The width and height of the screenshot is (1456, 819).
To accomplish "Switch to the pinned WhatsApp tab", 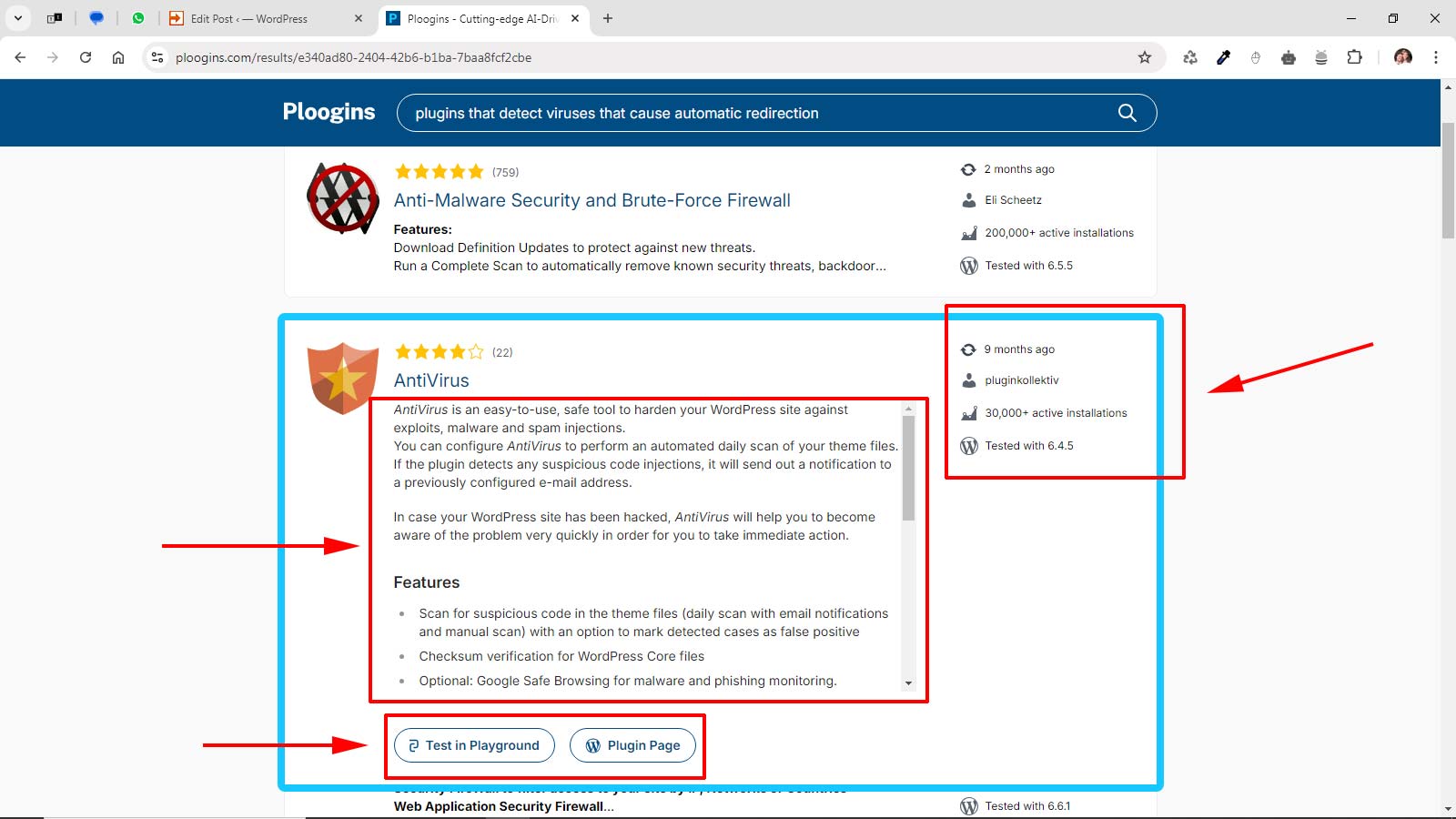I will click(x=138, y=18).
